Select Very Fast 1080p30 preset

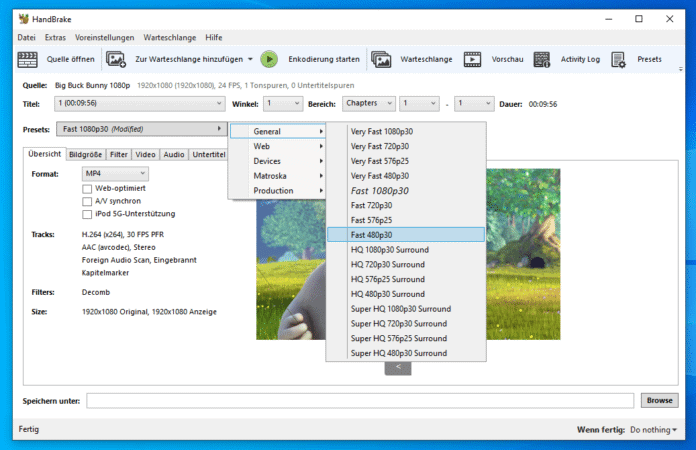coord(406,131)
